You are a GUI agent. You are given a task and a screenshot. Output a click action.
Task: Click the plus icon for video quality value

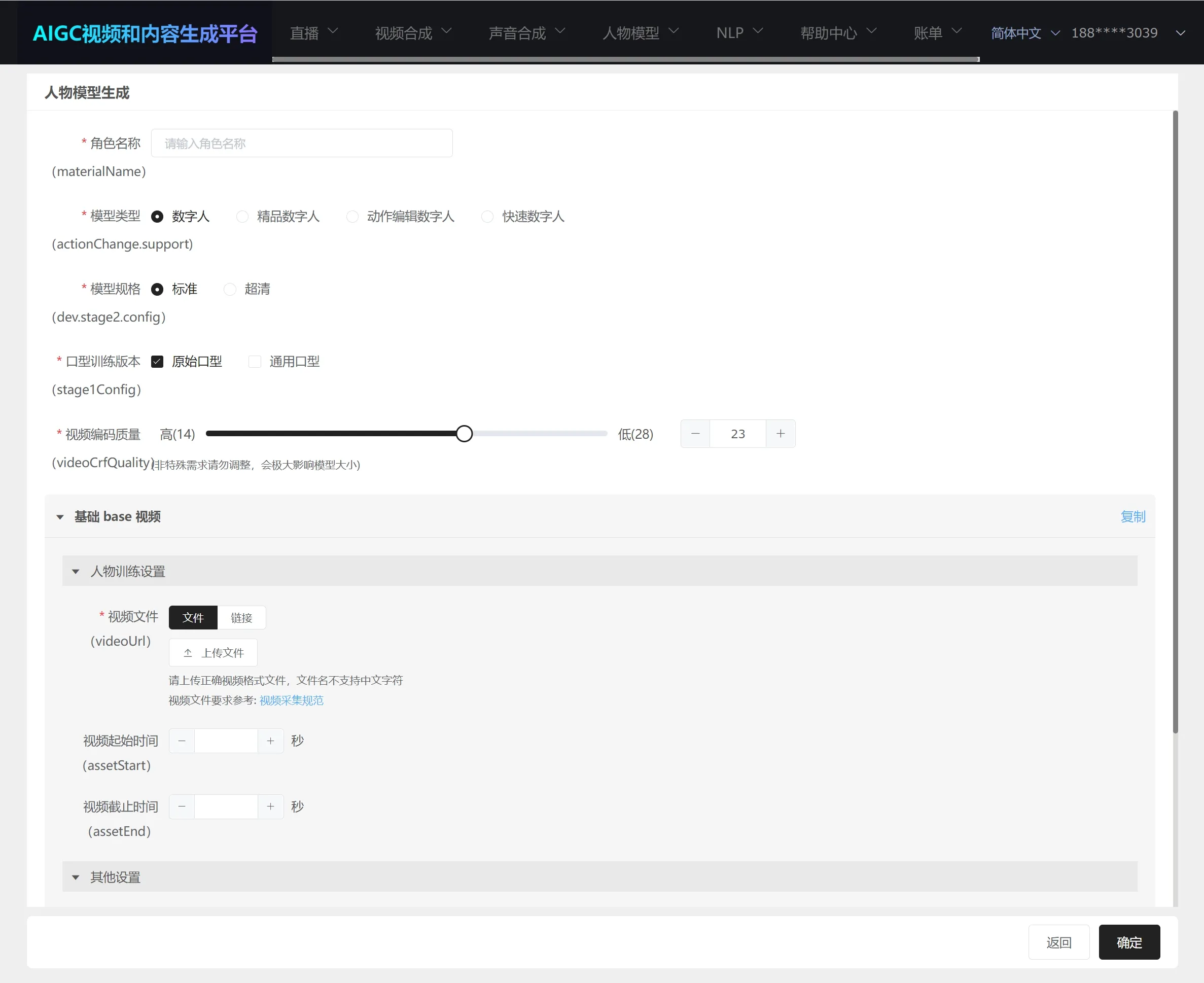[x=780, y=434]
